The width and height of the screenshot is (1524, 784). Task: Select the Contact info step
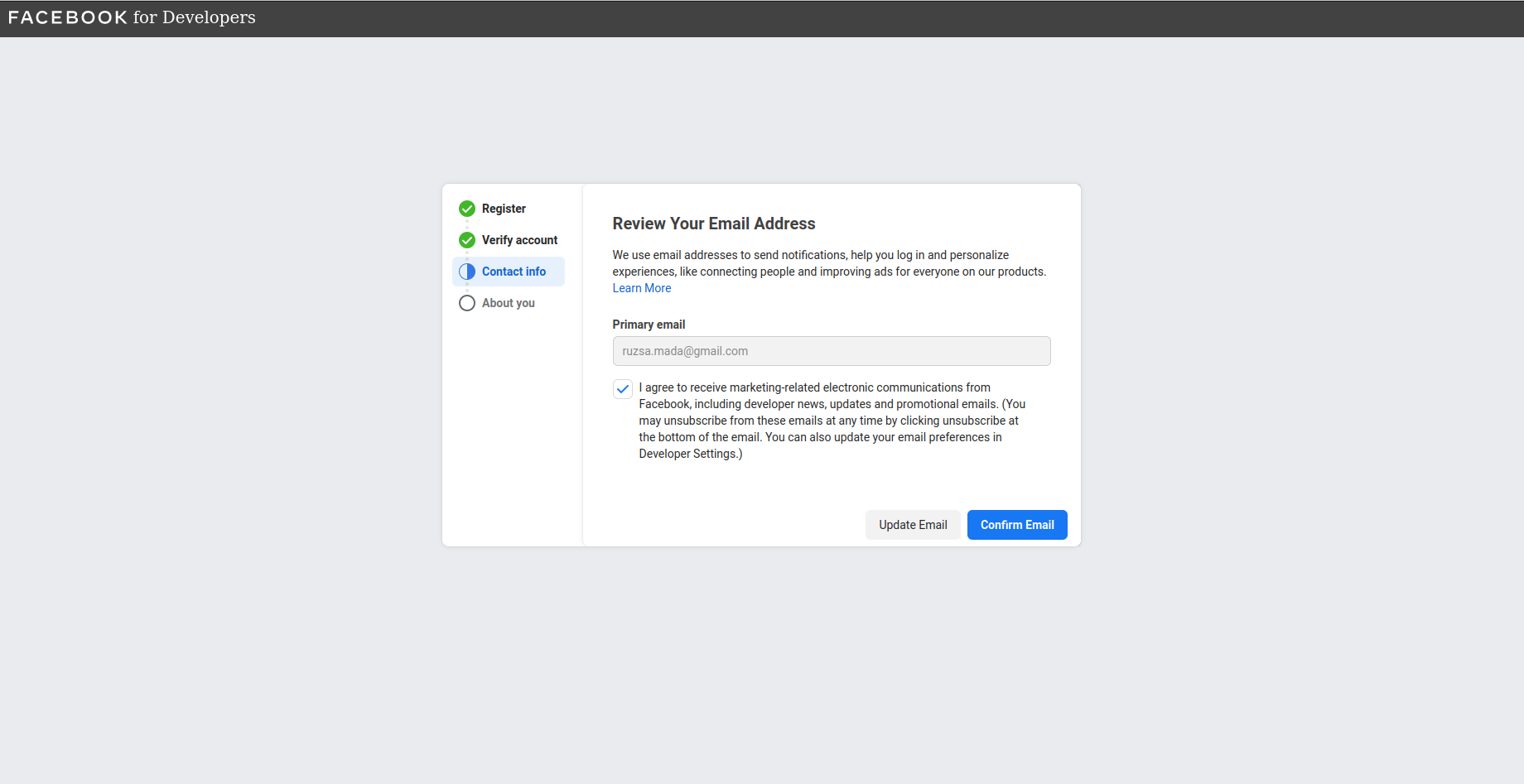click(509, 272)
